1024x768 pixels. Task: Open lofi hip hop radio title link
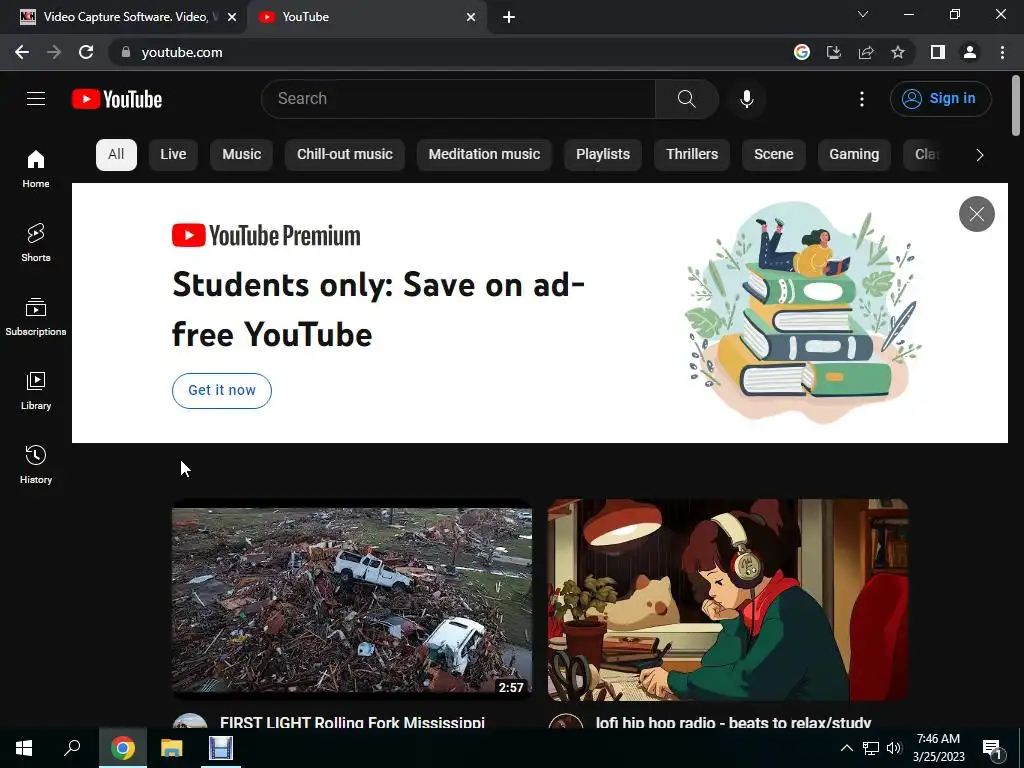point(733,722)
